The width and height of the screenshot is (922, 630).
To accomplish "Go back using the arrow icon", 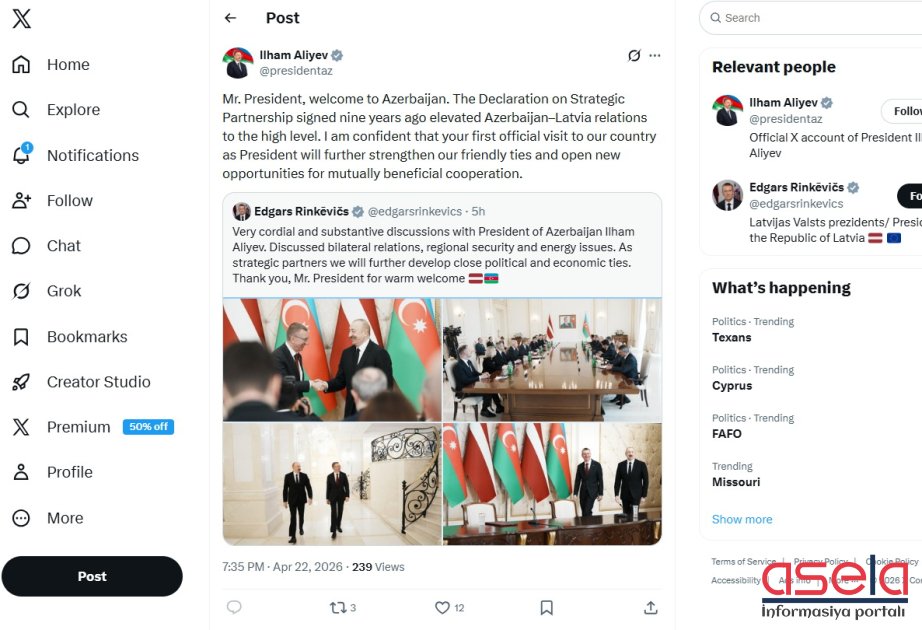I will pyautogui.click(x=231, y=18).
